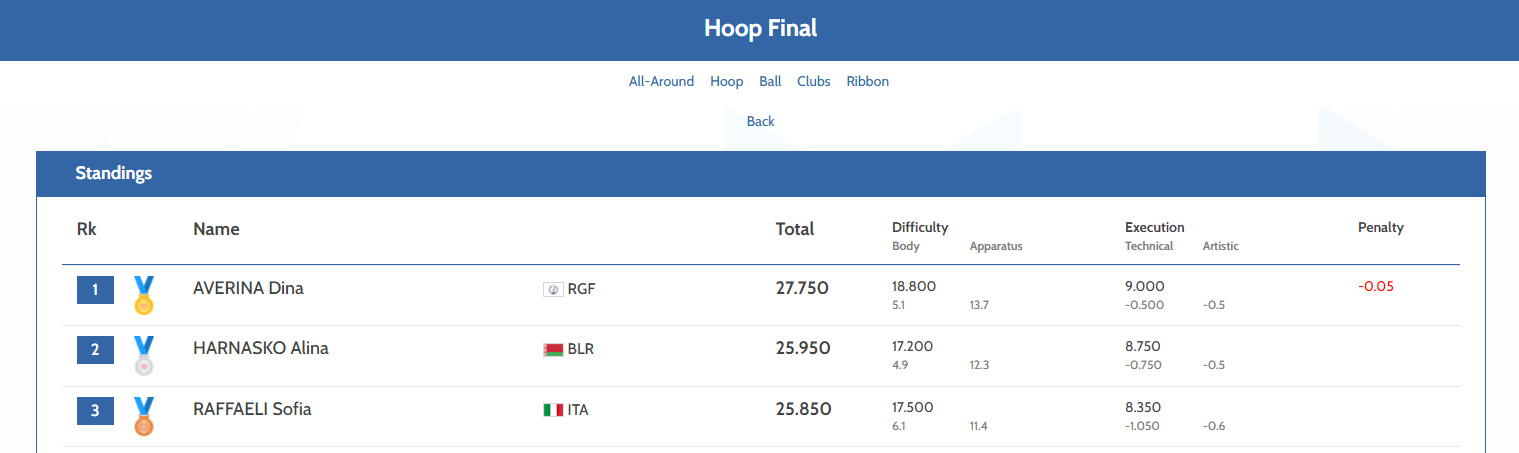This screenshot has height=453, width=1519.
Task: Switch to the All-Around tab
Action: tap(661, 82)
